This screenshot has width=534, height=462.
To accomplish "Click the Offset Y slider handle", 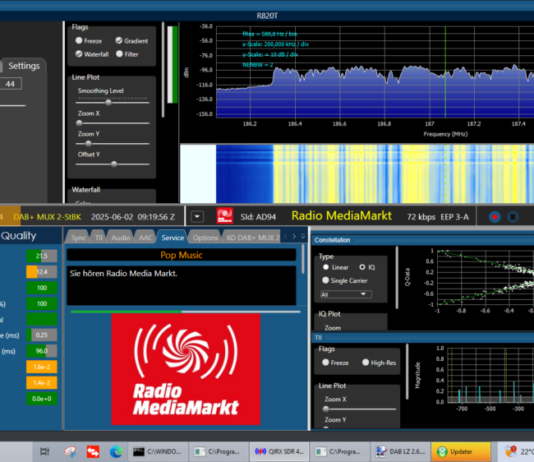I will [x=114, y=164].
